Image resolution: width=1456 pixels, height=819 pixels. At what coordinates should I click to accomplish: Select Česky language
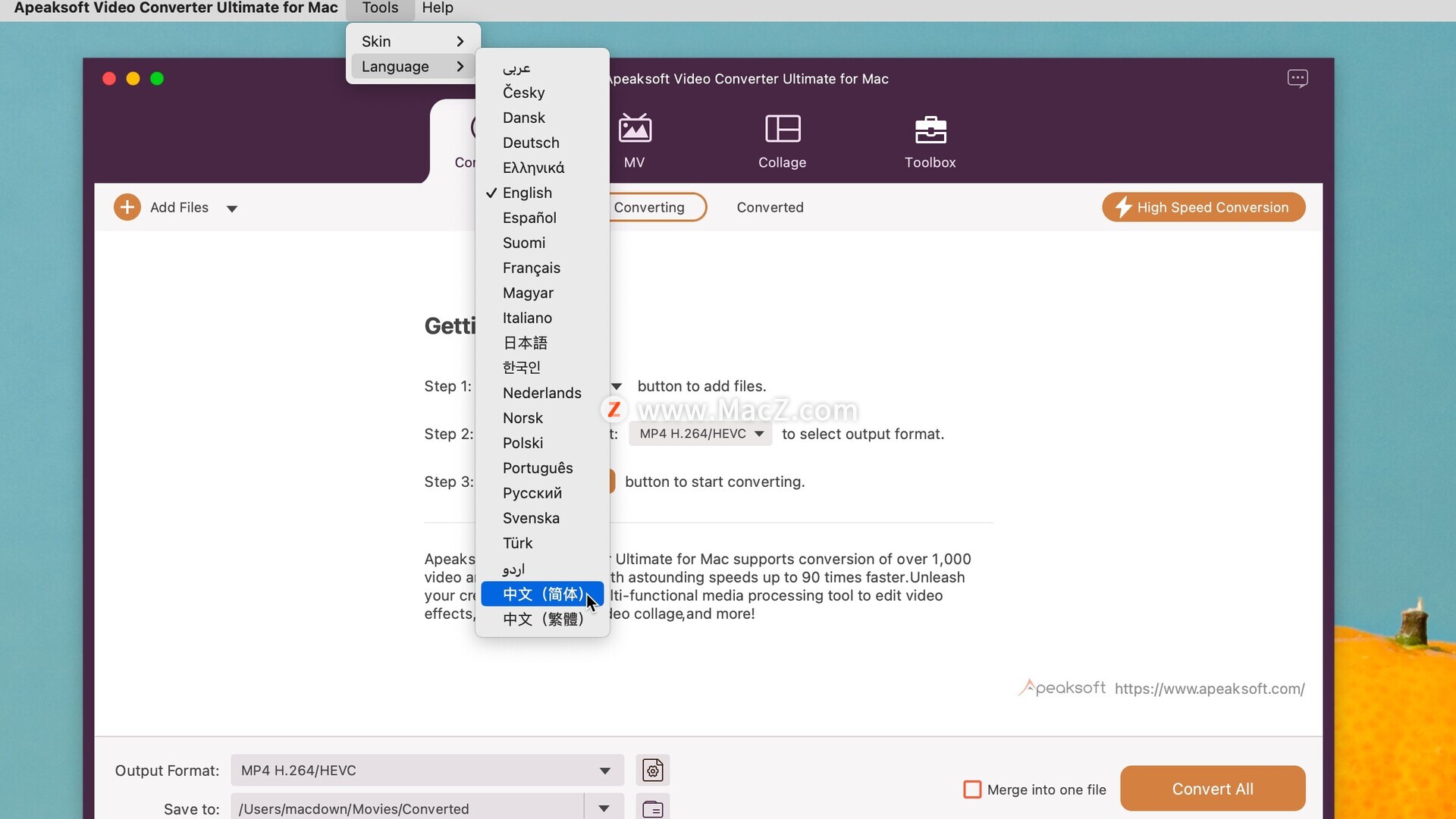click(x=542, y=93)
